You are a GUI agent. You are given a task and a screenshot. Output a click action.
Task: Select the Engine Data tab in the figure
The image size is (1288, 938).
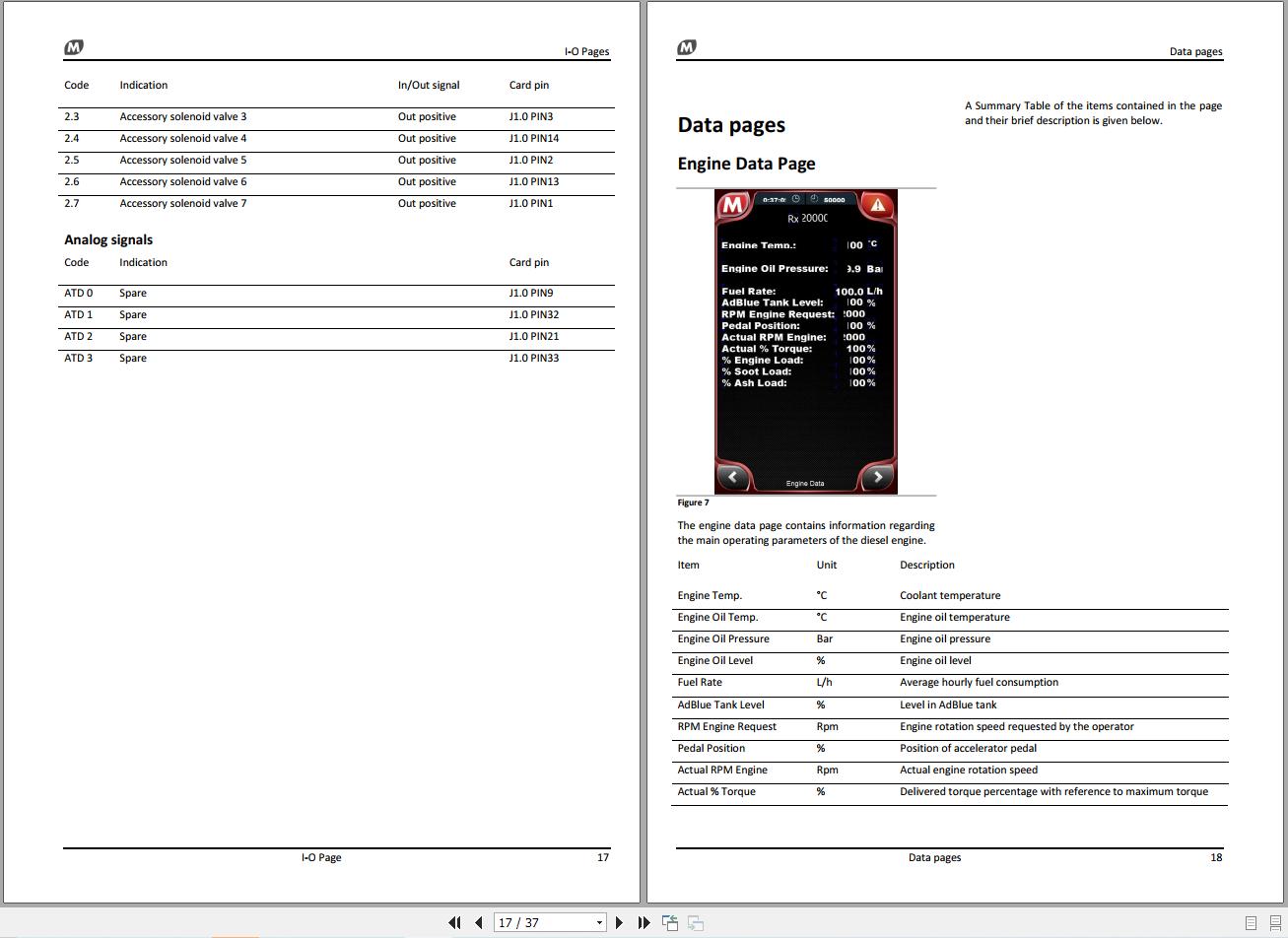tap(805, 483)
